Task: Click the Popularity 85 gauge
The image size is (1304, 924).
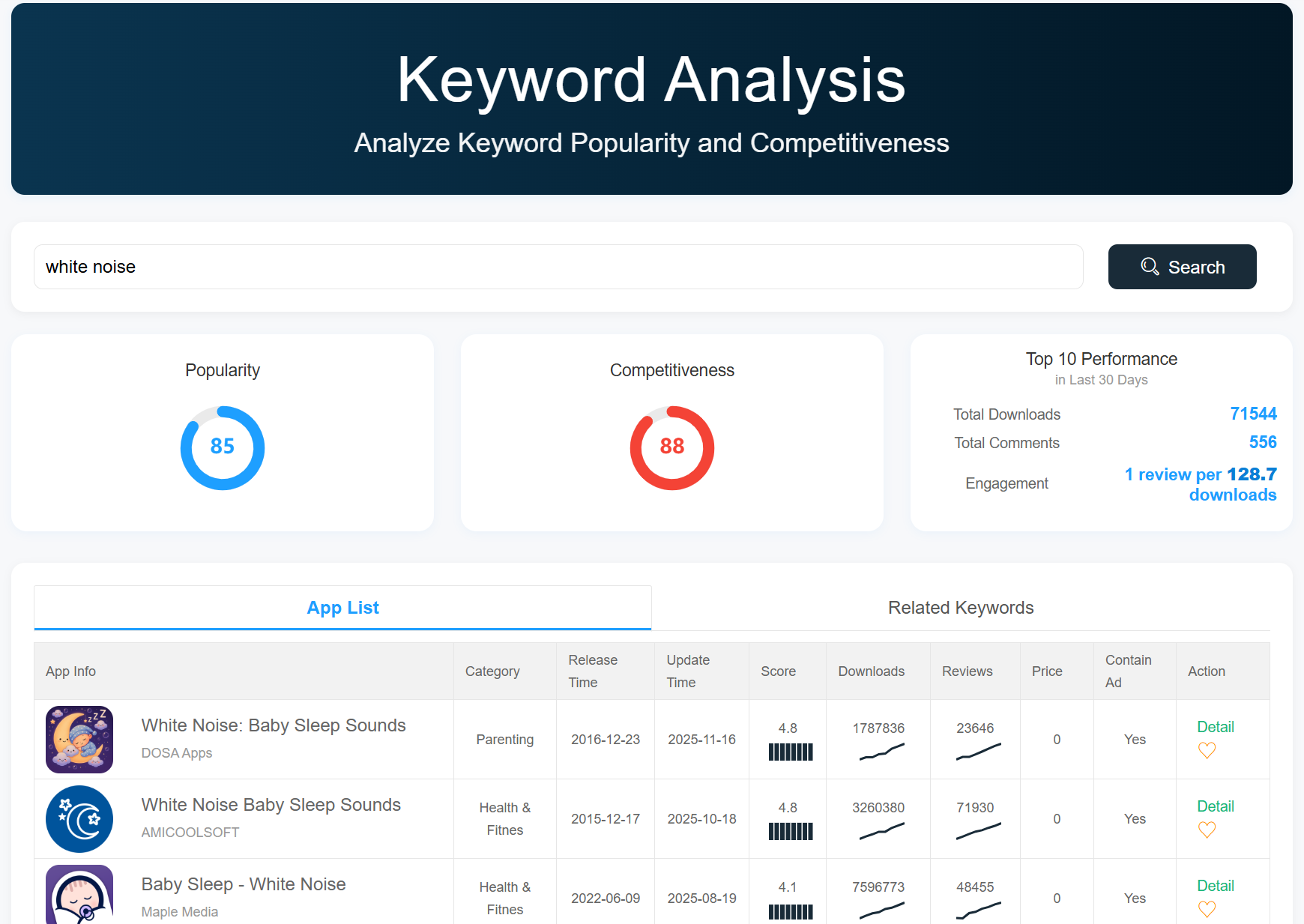Action: pyautogui.click(x=223, y=448)
